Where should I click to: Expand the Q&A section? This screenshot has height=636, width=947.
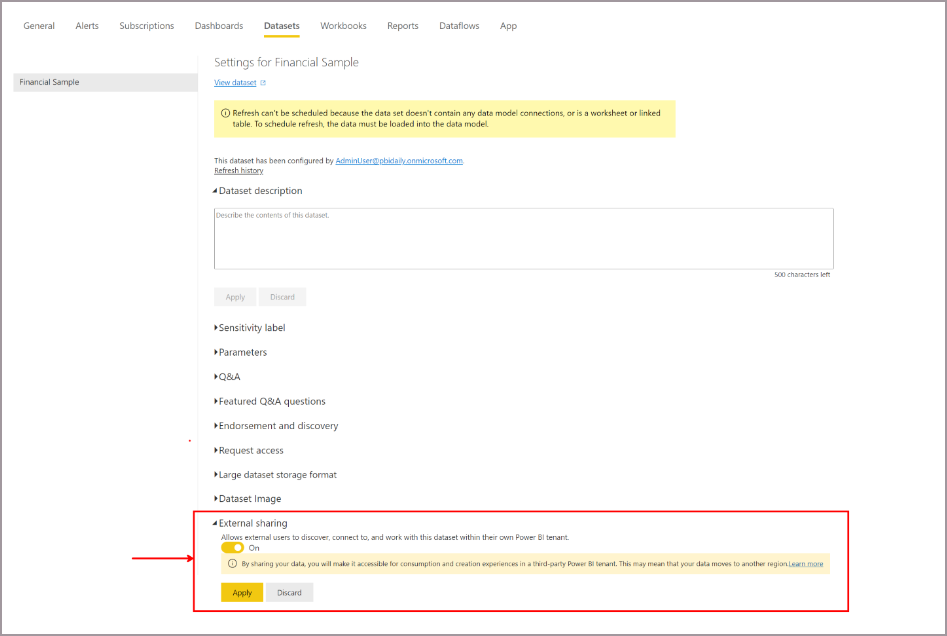[x=227, y=376]
